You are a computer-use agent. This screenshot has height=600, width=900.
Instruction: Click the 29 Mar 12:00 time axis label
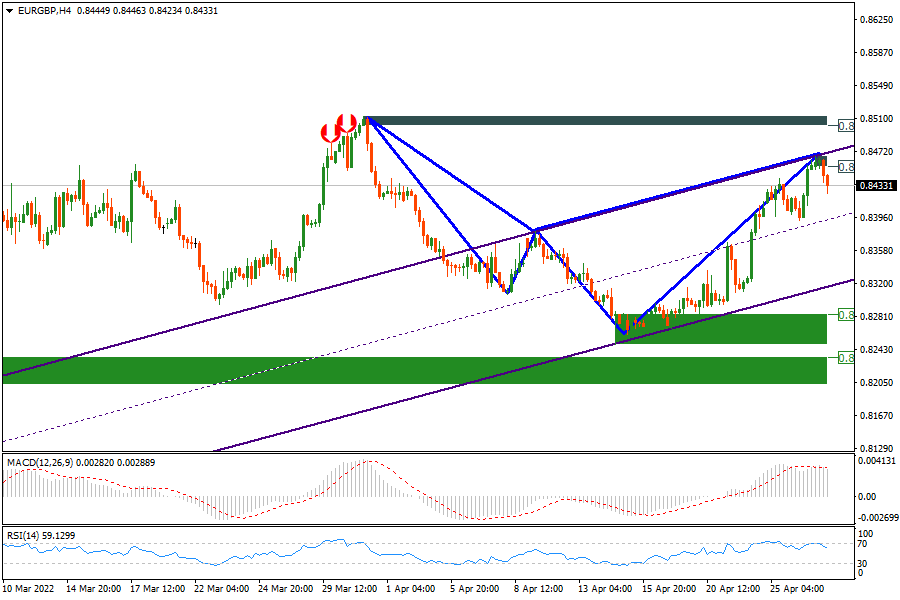pyautogui.click(x=352, y=589)
